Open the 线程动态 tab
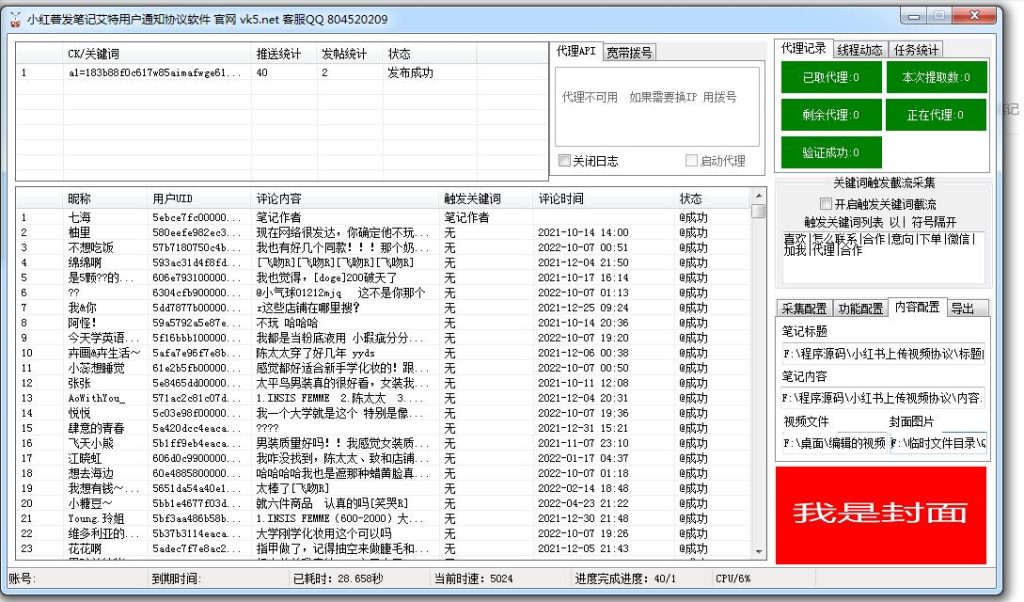Screen dimensions: 1024x602 859,50
